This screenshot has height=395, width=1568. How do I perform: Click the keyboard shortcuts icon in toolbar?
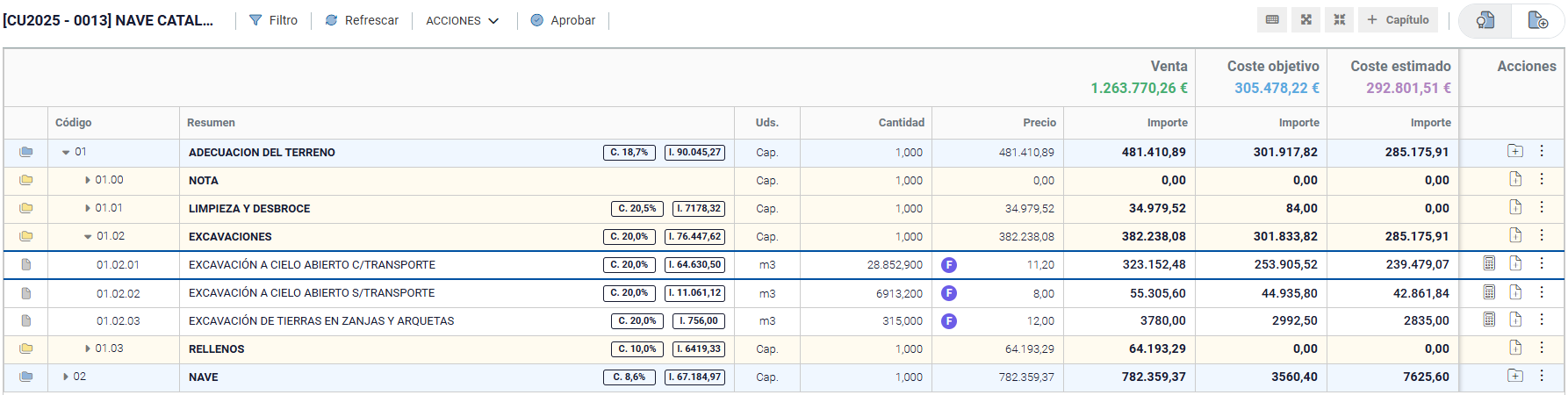[x=1272, y=19]
